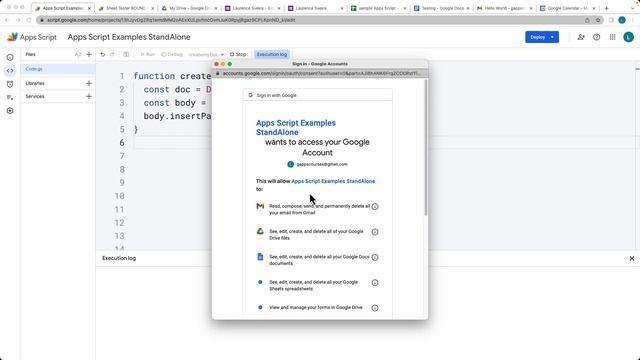Show info for Google Drive files permission

[x=375, y=232]
